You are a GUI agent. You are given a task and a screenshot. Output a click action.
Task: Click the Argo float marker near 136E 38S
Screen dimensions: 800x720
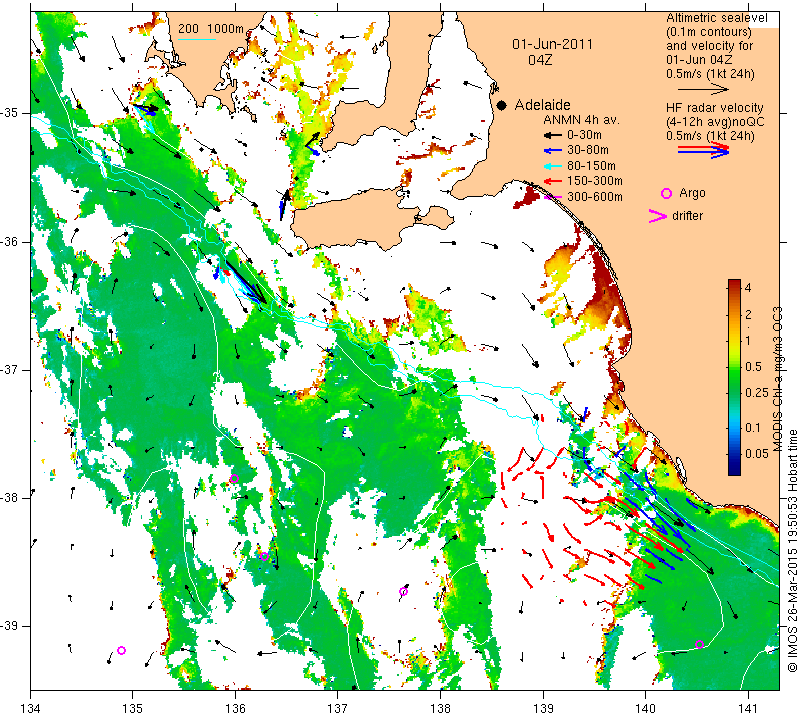(234, 479)
